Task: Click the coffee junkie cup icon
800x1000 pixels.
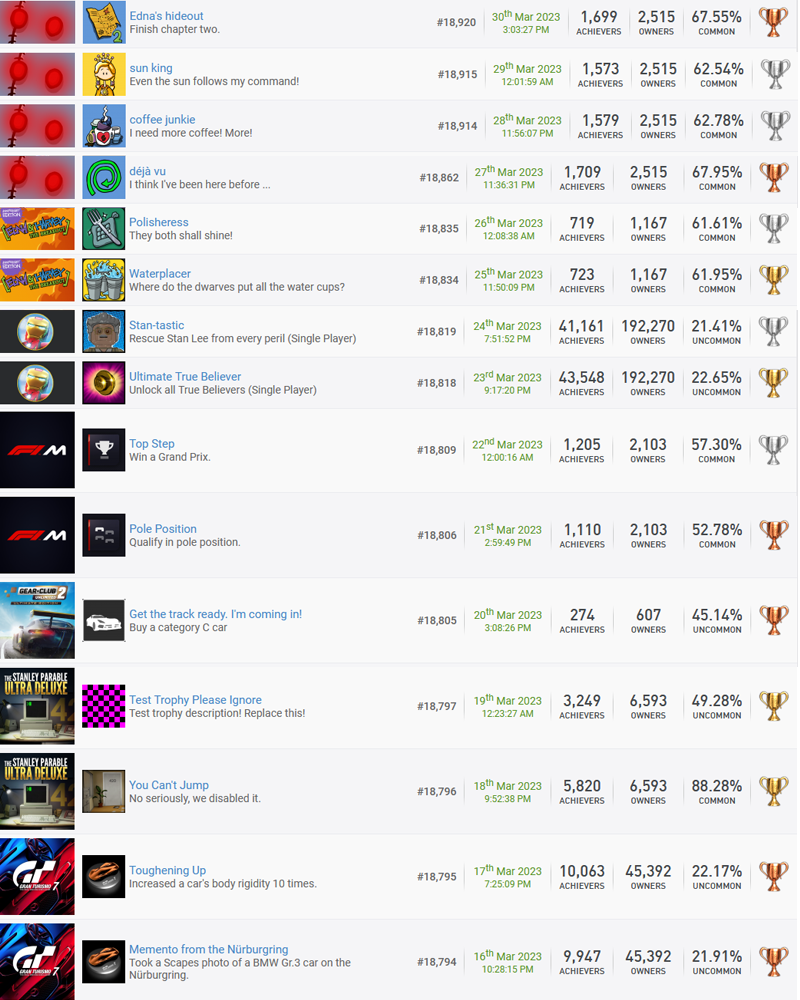Action: [104, 126]
